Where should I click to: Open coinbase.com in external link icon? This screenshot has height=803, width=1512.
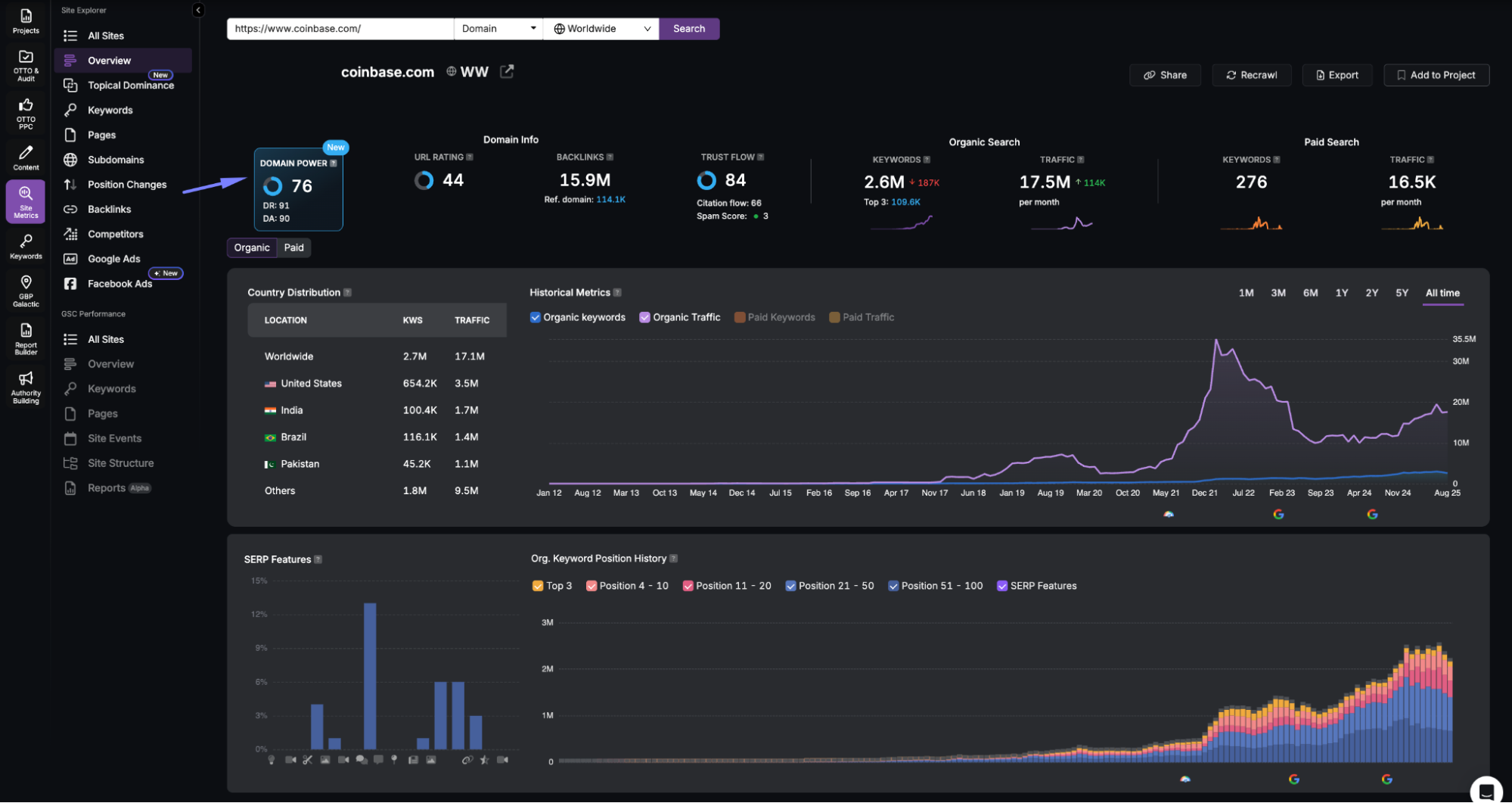coord(507,71)
